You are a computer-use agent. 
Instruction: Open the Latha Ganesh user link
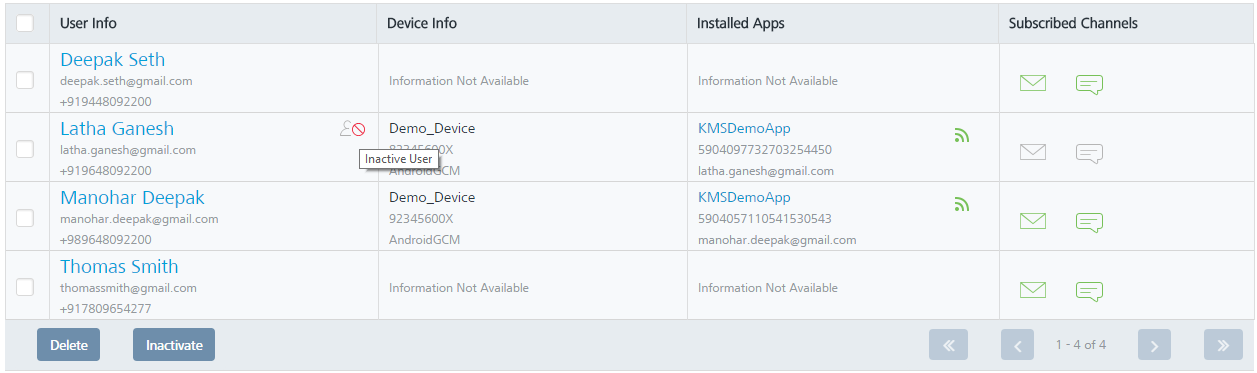[117, 129]
